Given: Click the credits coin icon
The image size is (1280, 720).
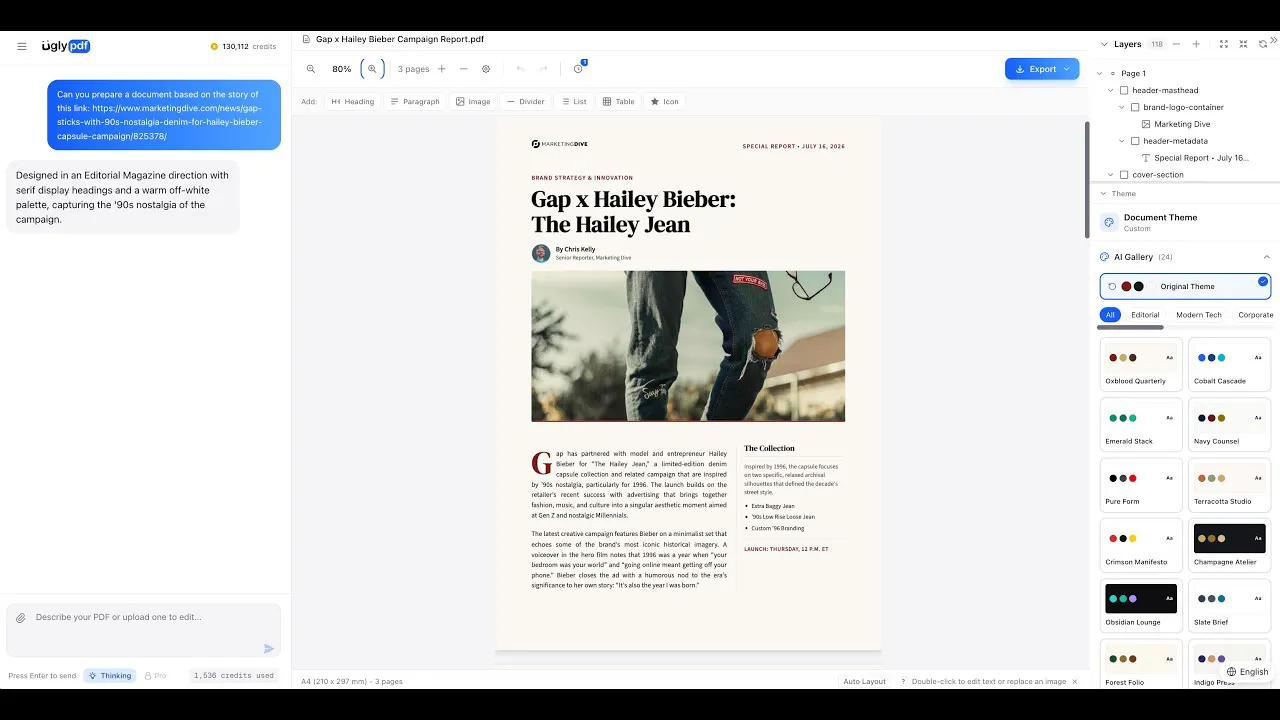Looking at the screenshot, I should coord(214,47).
